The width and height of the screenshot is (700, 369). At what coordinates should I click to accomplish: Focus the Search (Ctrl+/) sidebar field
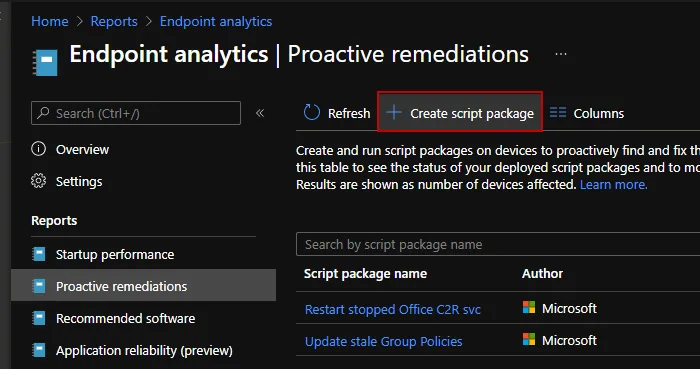coord(136,113)
